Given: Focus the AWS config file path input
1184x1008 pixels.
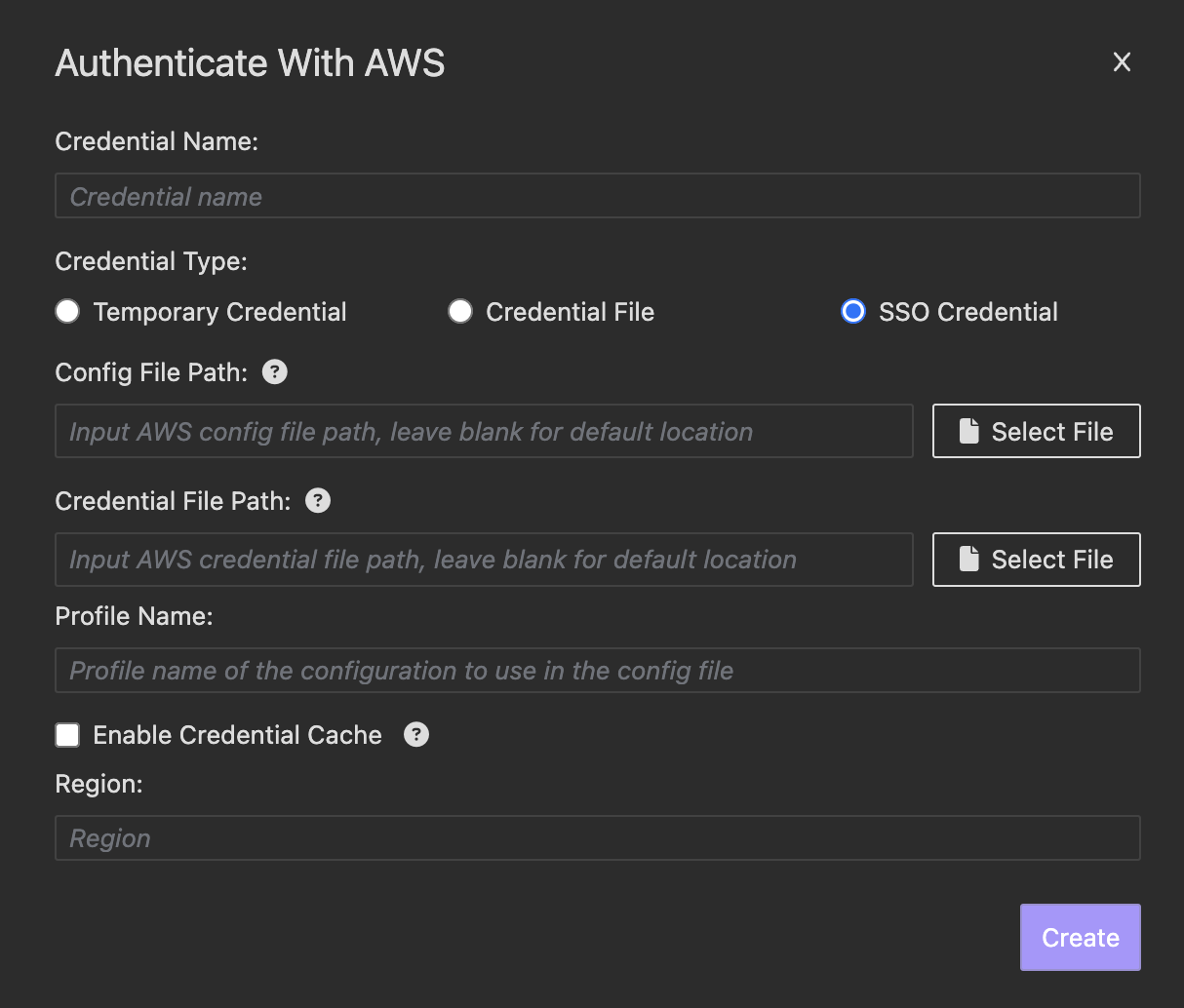Looking at the screenshot, I should tap(484, 431).
